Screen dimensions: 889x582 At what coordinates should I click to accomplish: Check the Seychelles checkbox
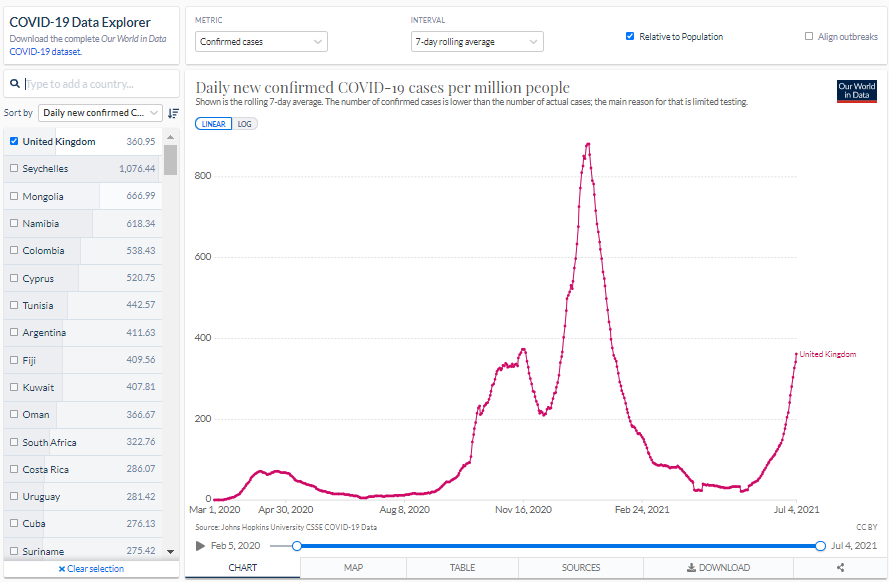[14, 168]
